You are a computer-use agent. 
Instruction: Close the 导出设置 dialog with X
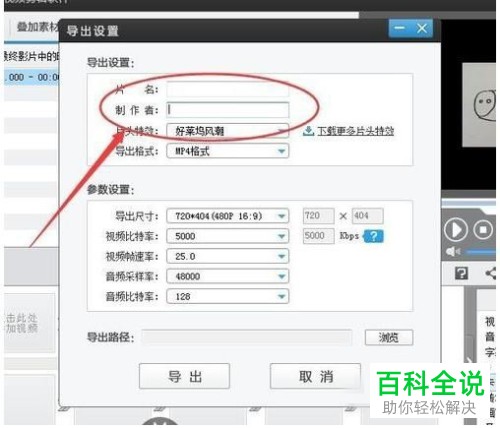point(422,28)
